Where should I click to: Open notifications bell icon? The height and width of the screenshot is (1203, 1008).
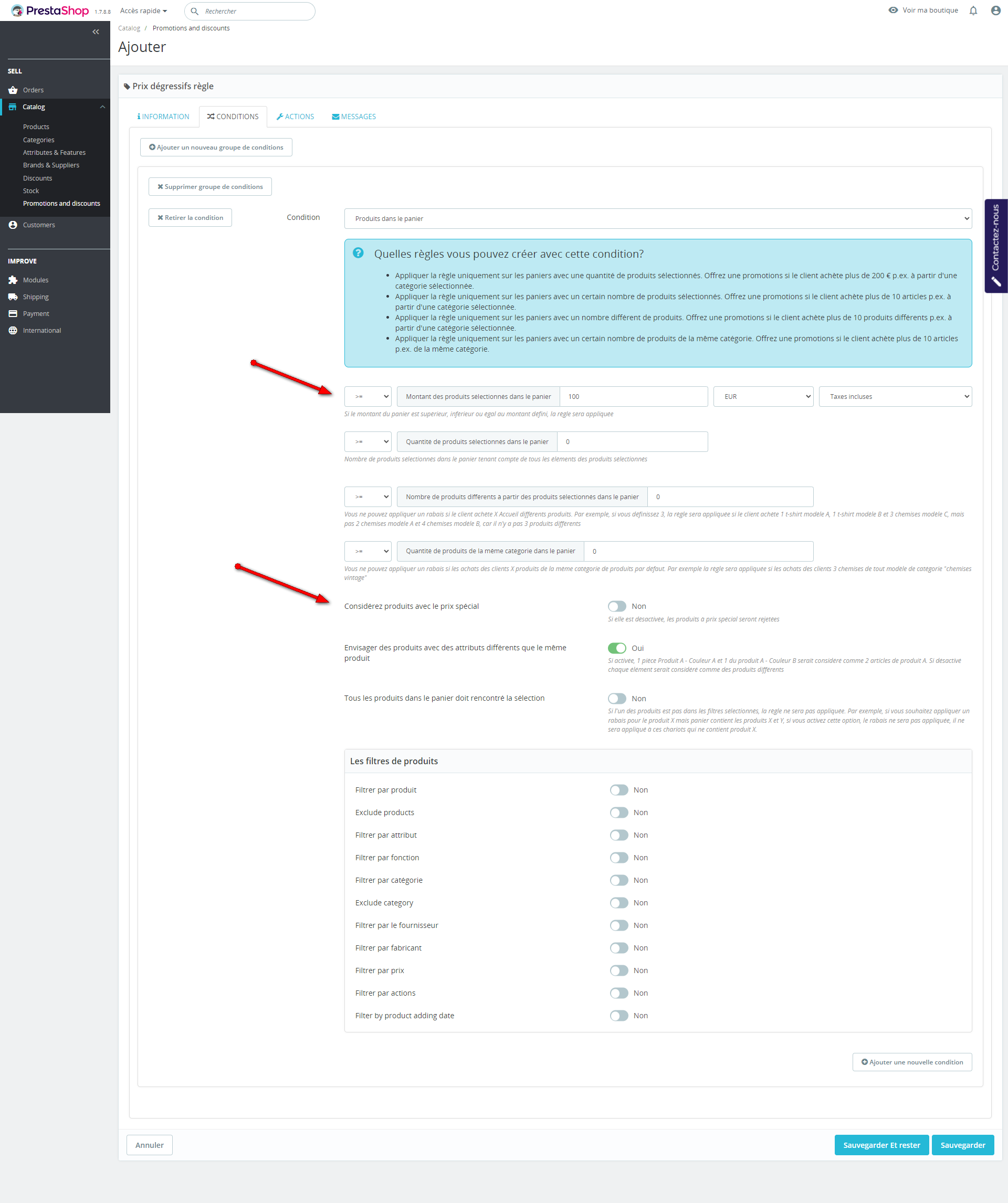coord(973,11)
